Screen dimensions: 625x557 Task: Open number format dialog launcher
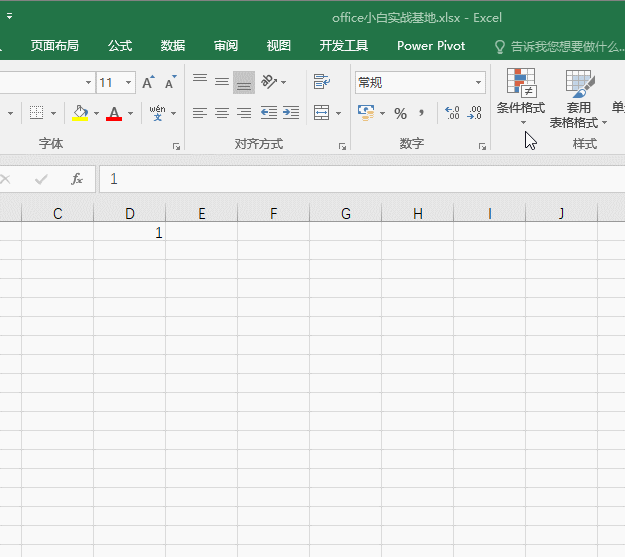point(482,147)
